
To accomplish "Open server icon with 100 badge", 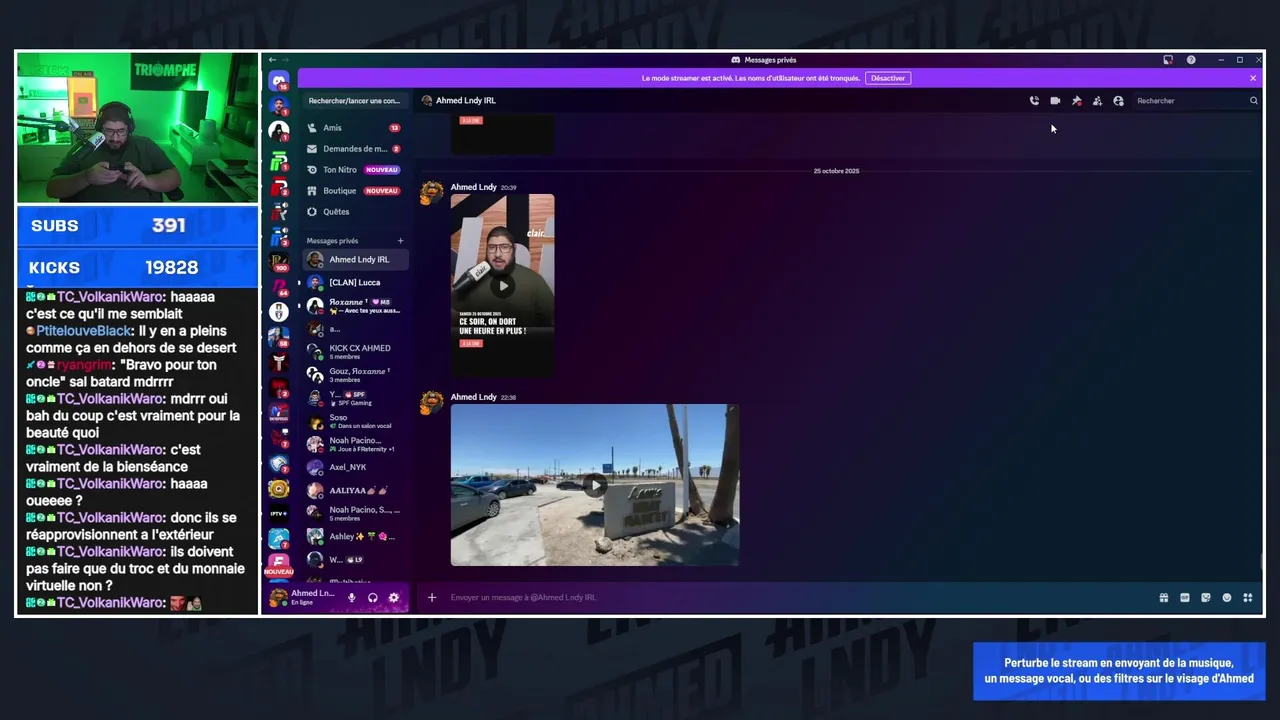I will pos(279,261).
